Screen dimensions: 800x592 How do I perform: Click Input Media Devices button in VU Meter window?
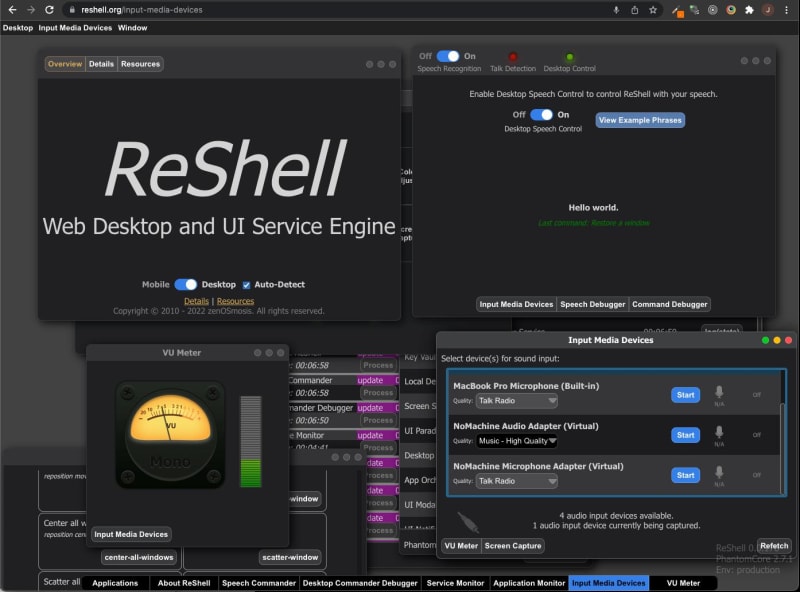(x=131, y=534)
